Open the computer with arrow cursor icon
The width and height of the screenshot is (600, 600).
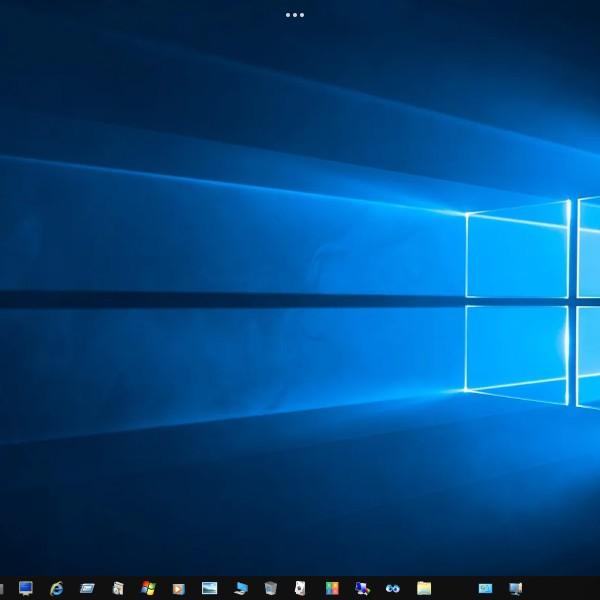coord(362,588)
